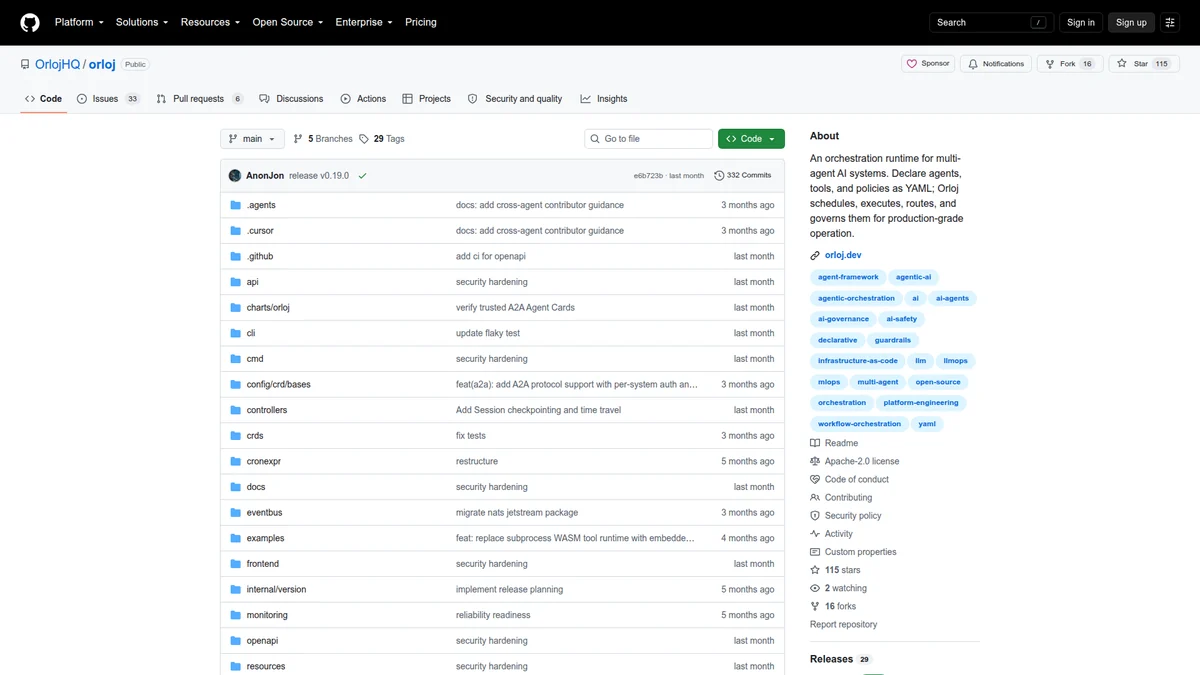Click the Readme book icon

pos(815,443)
